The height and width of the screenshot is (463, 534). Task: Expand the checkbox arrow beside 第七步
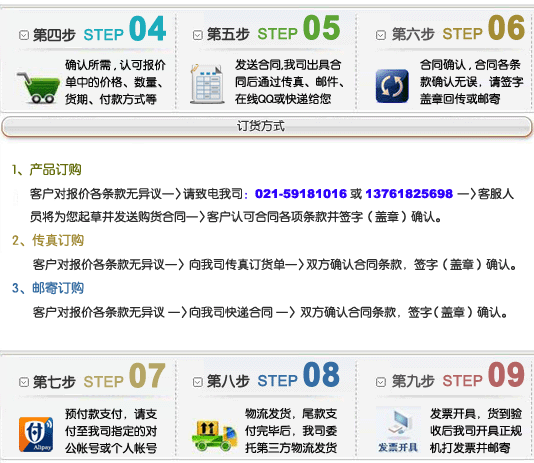(x=24, y=382)
